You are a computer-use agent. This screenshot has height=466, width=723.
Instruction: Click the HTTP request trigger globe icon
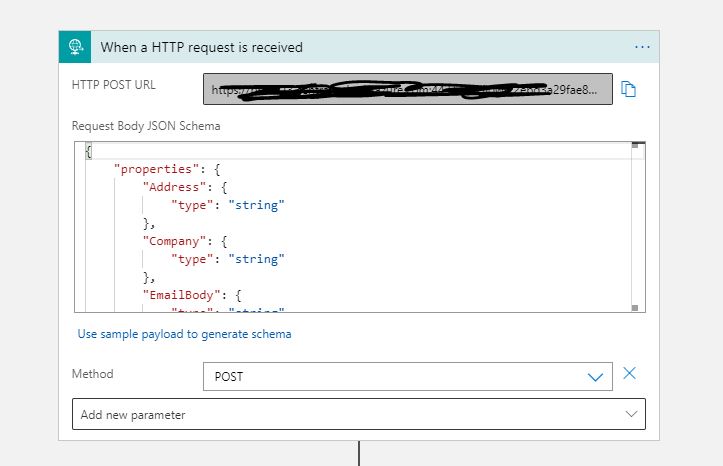pyautogui.click(x=75, y=47)
